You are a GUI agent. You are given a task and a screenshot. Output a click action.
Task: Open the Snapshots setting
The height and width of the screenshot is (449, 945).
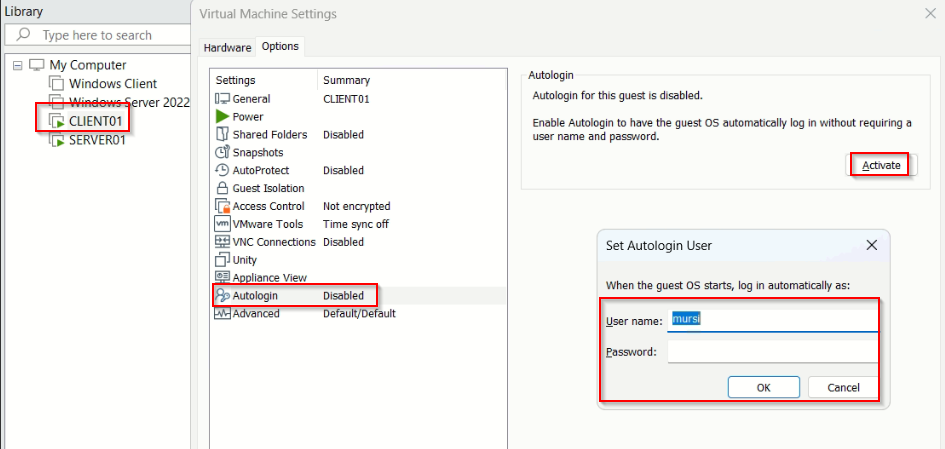359,152
